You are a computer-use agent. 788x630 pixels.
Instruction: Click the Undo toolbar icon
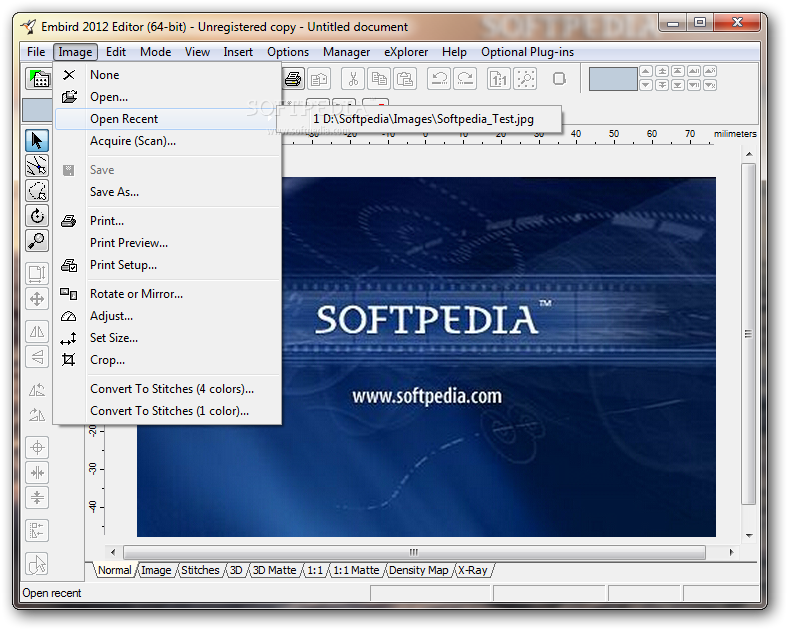tap(439, 79)
